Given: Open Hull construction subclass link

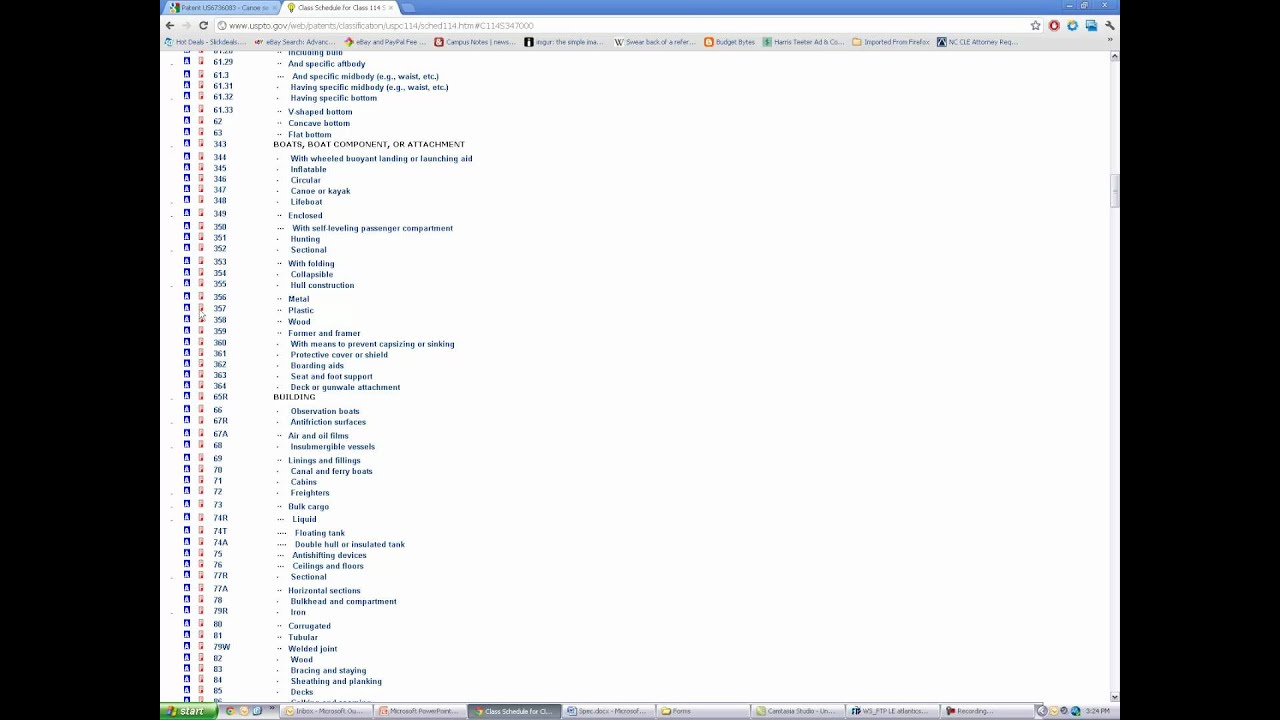Looking at the screenshot, I should click(322, 285).
